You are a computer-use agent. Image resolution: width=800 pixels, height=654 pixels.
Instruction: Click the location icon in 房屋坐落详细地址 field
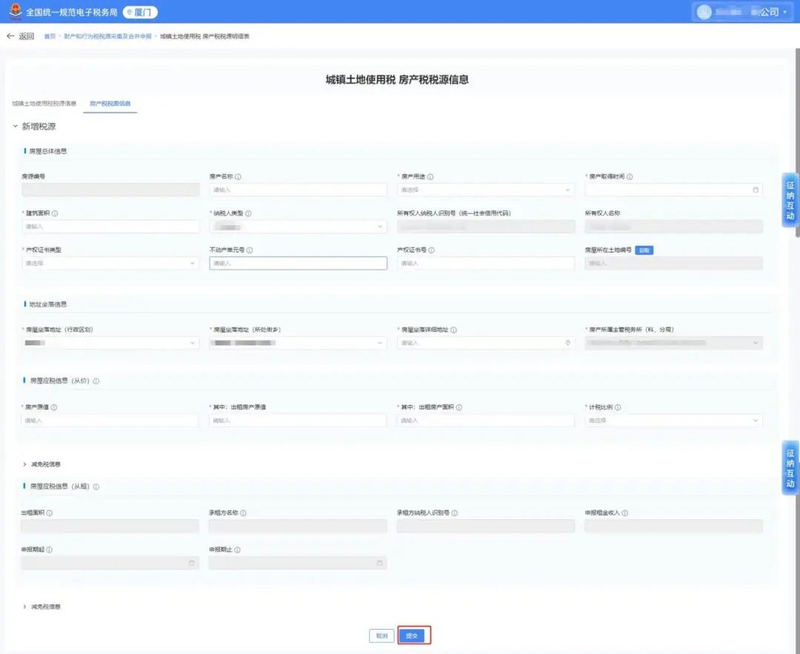click(568, 342)
